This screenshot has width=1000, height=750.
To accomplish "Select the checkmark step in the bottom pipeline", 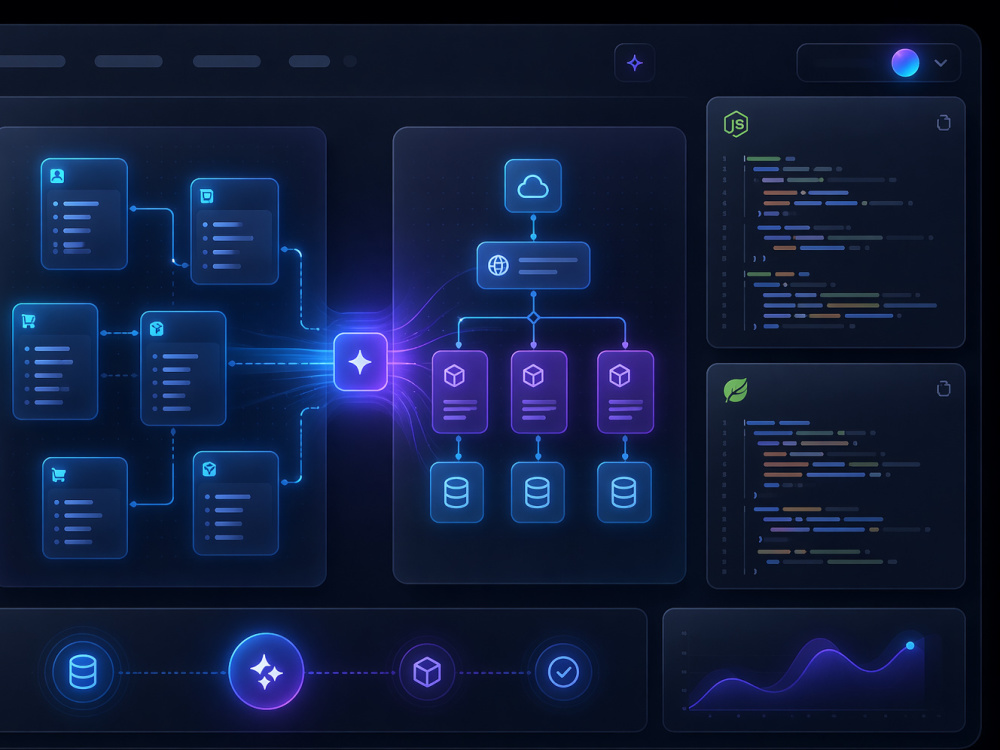I will (x=563, y=672).
